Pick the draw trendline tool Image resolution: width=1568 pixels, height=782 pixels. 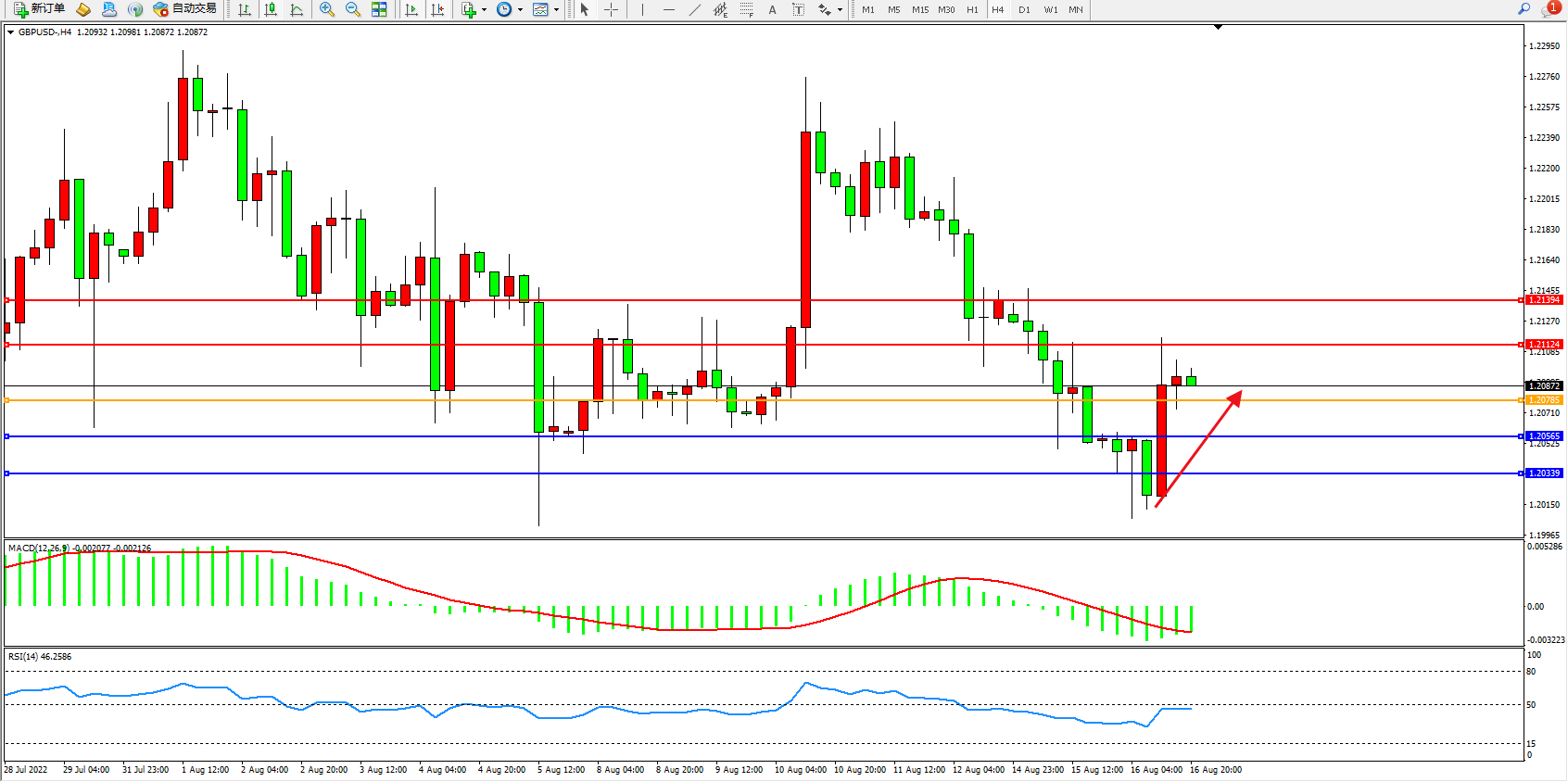click(x=695, y=9)
